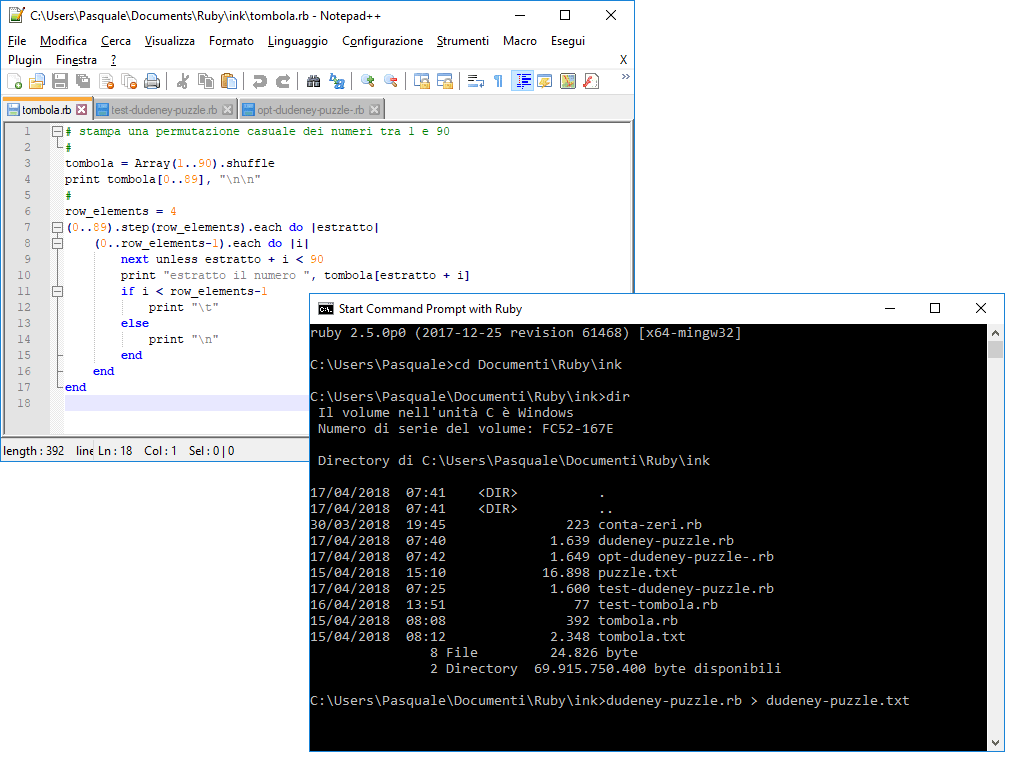Open the Formato menu
Image resolution: width=1015 pixels, height=761 pixels.
coord(231,41)
